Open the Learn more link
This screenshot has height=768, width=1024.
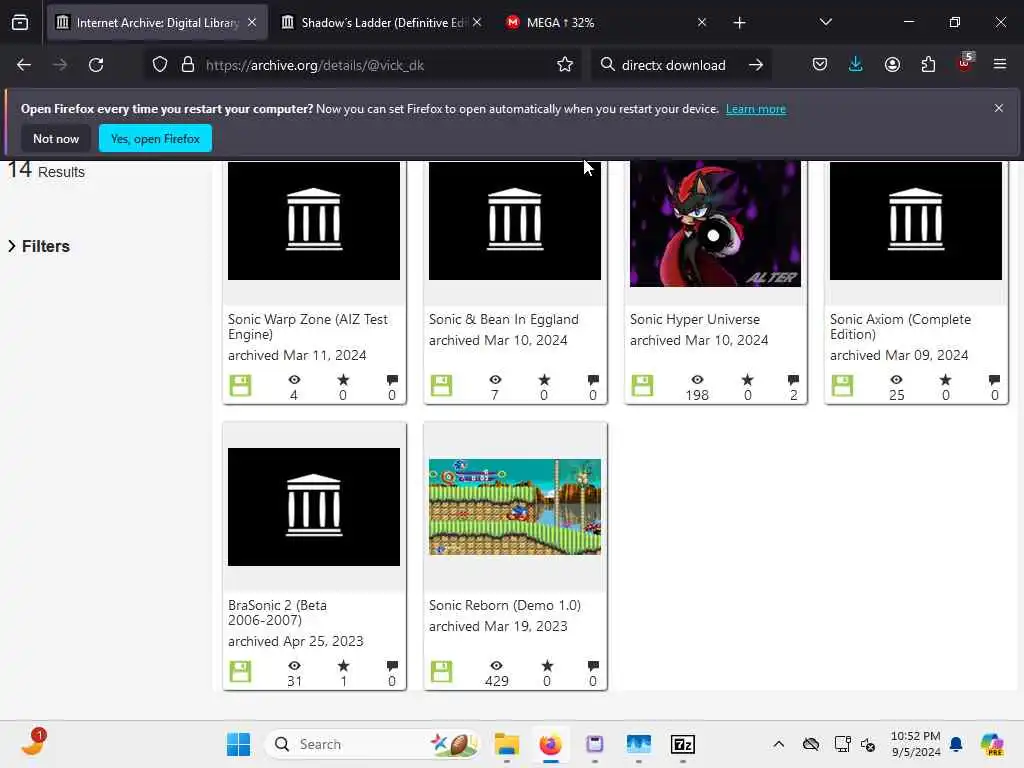[756, 109]
